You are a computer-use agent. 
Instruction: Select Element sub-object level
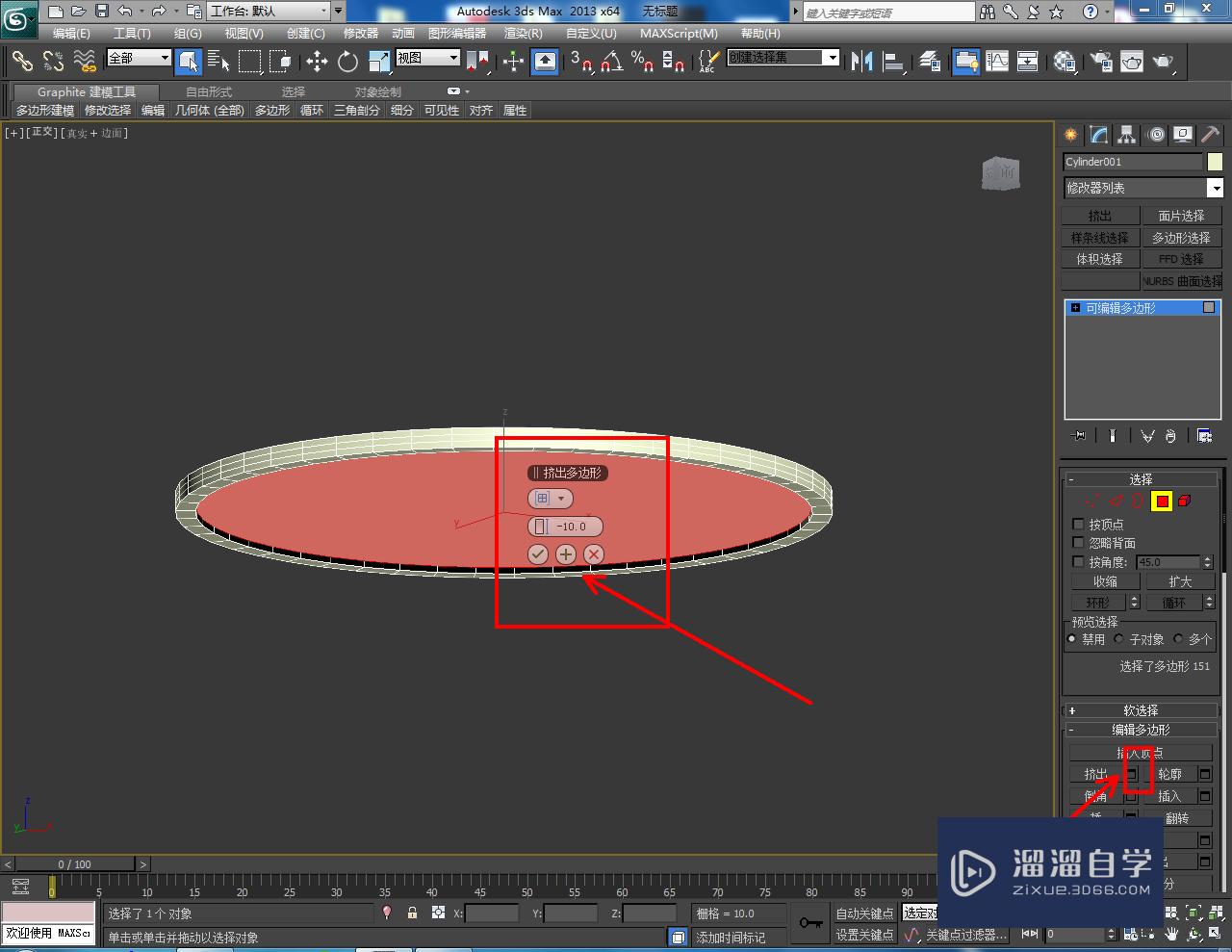click(1185, 501)
